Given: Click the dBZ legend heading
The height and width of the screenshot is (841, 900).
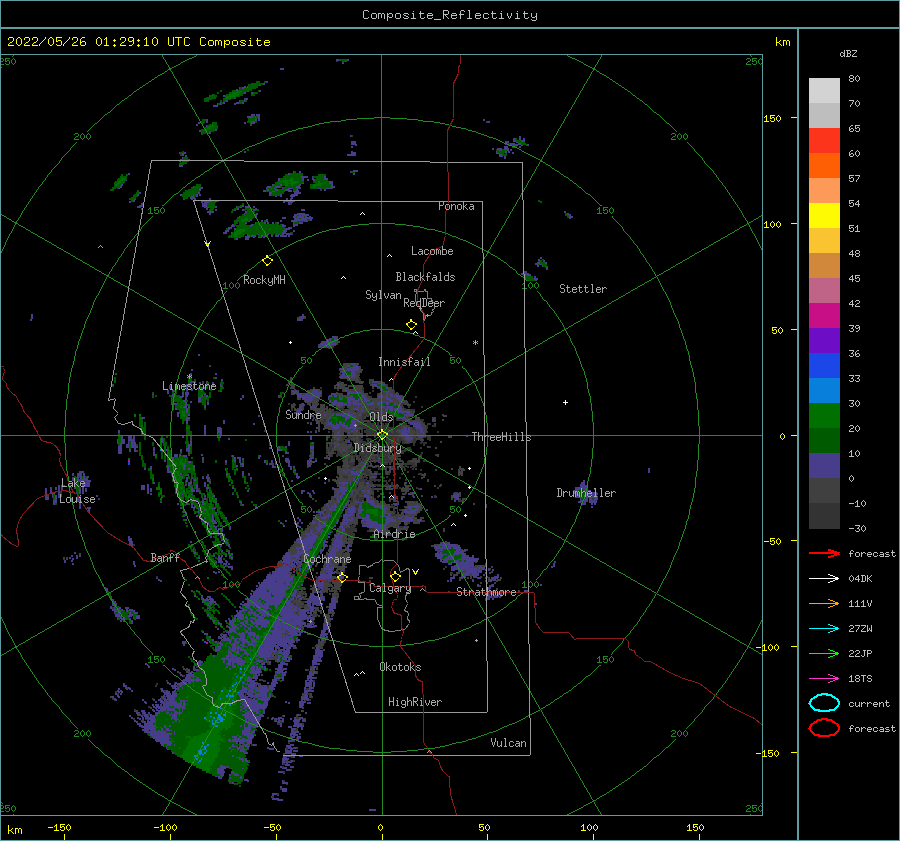Looking at the screenshot, I should 848,53.
